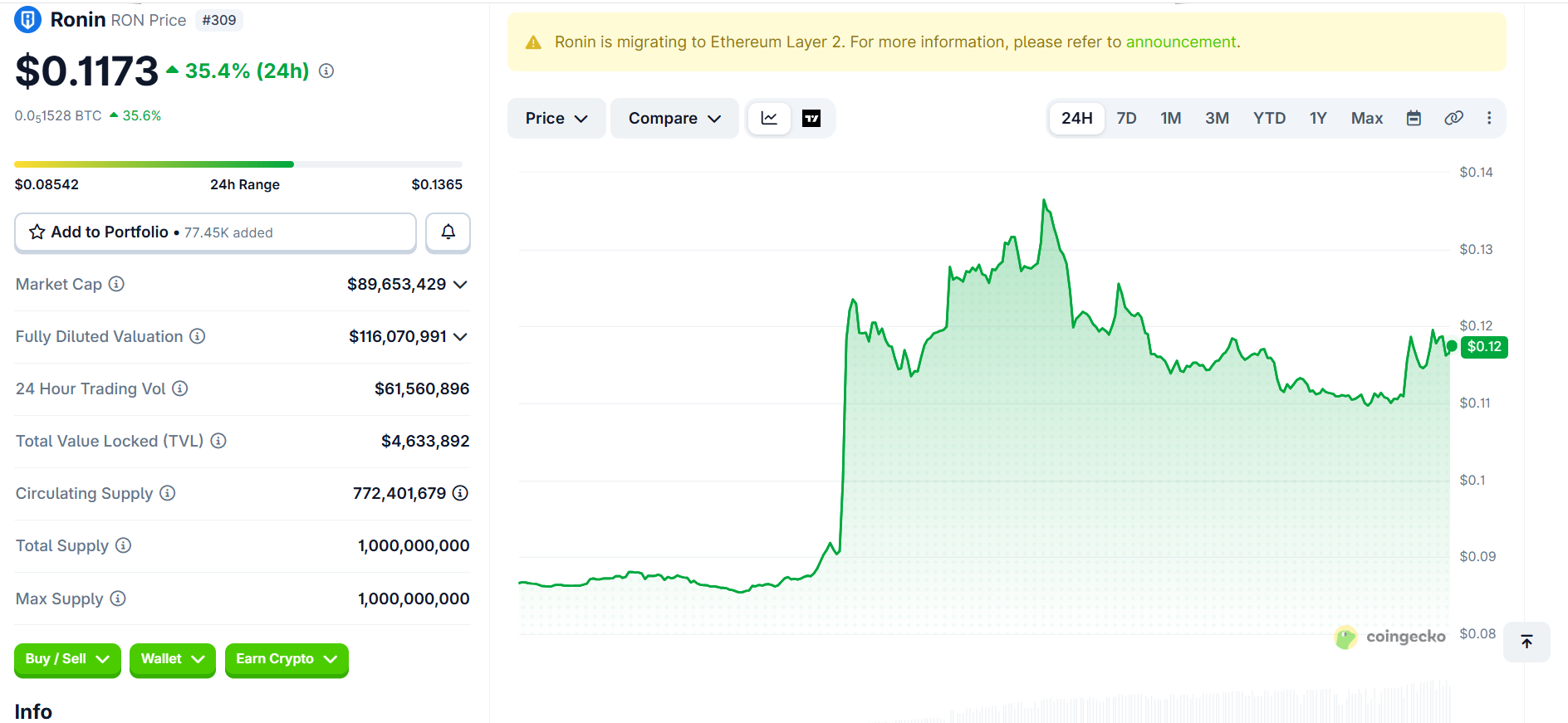Click the #309 rank badge

coord(219,20)
